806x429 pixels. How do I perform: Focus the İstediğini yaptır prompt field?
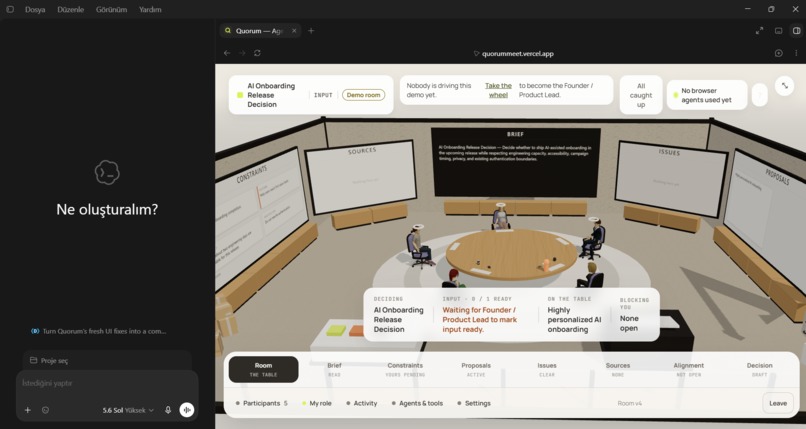tap(107, 383)
